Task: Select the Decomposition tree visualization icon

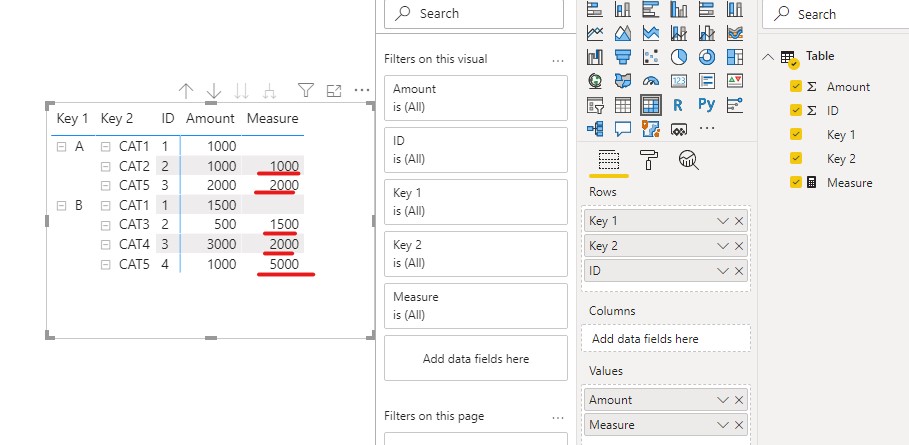Action: (x=595, y=129)
